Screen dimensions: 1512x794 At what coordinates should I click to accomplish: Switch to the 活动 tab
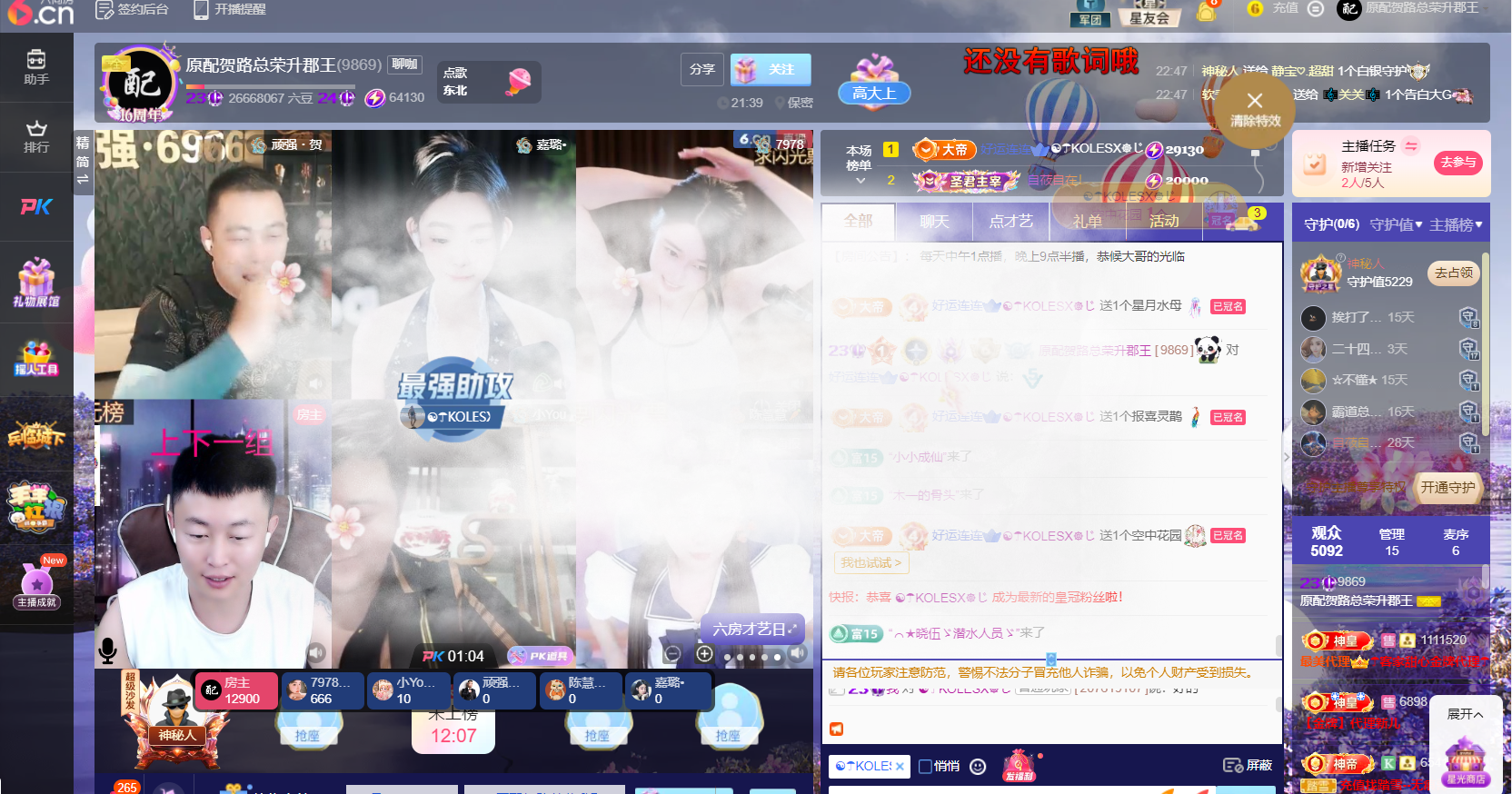1163,221
